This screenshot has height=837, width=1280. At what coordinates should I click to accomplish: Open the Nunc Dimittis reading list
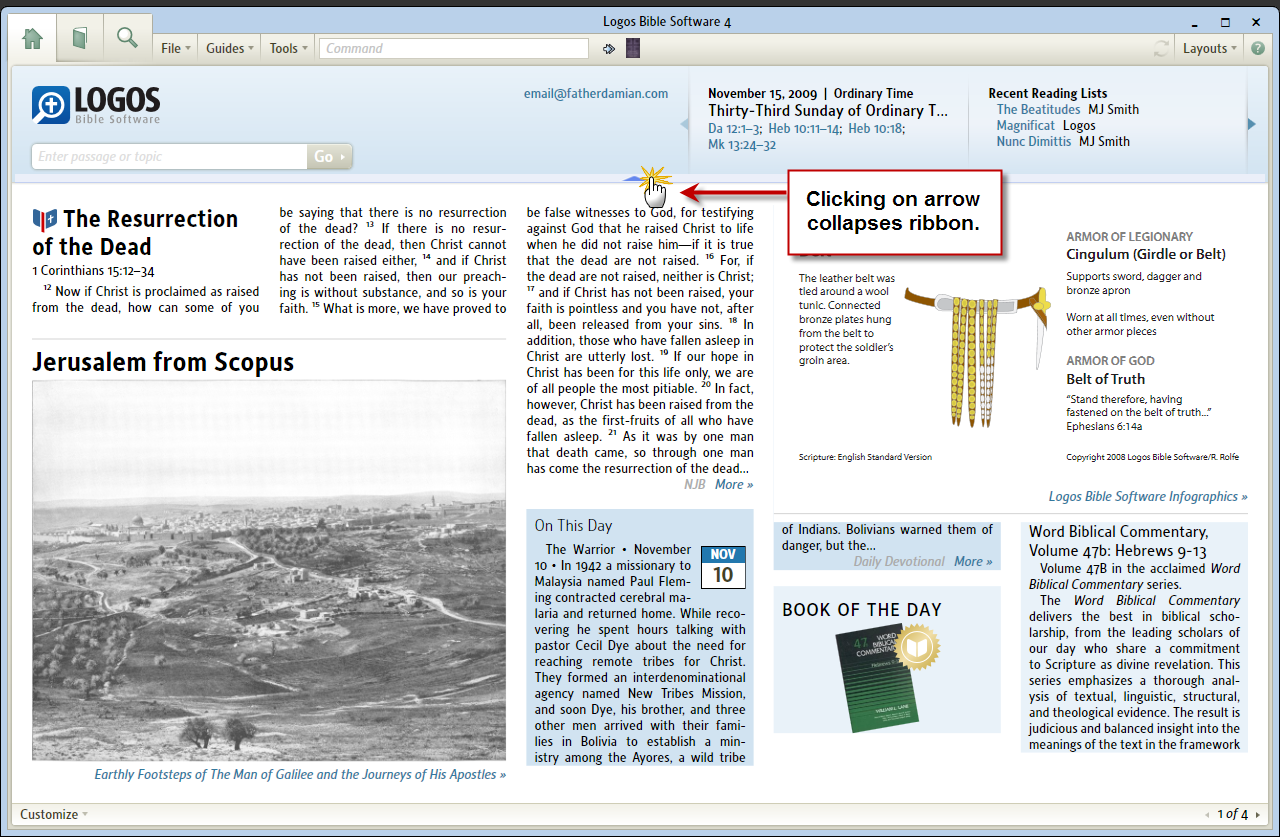[x=1034, y=142]
